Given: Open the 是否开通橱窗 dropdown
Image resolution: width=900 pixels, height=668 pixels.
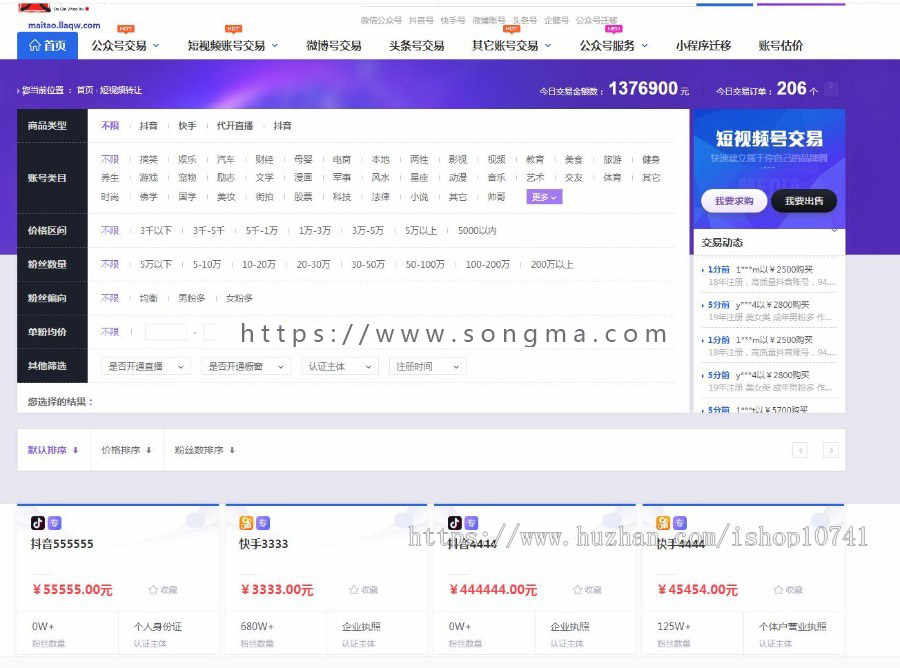Looking at the screenshot, I should tap(246, 366).
